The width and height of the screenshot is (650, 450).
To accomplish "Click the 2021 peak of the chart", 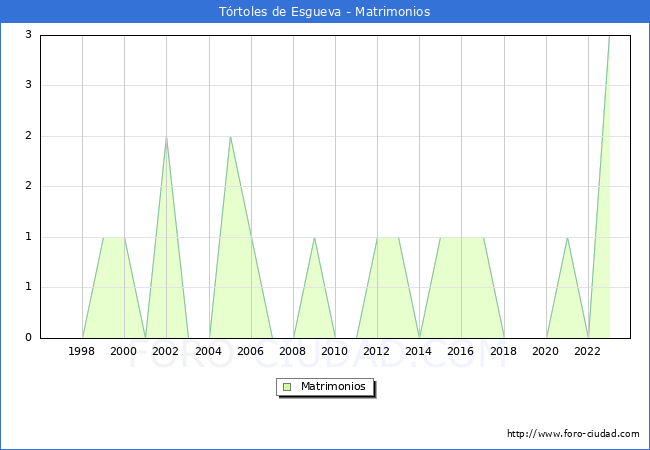I will coord(567,238).
